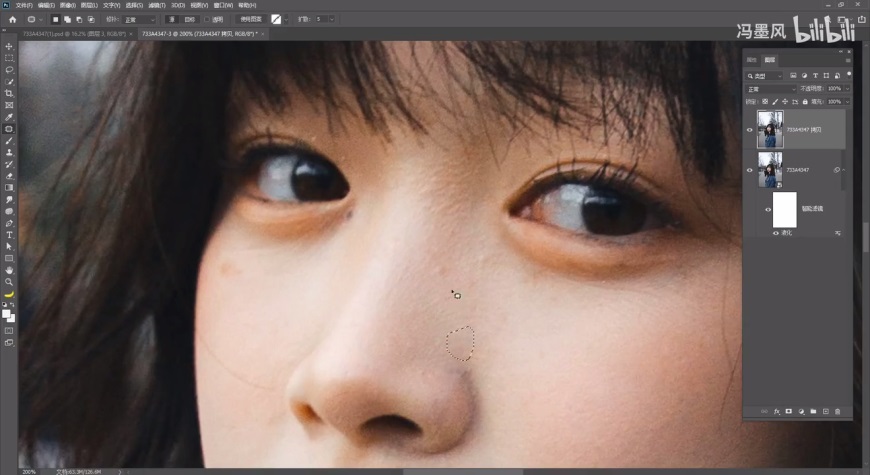This screenshot has width=870, height=475.
Task: Collapse smart filters of 733A4347 layer
Action: 843,170
